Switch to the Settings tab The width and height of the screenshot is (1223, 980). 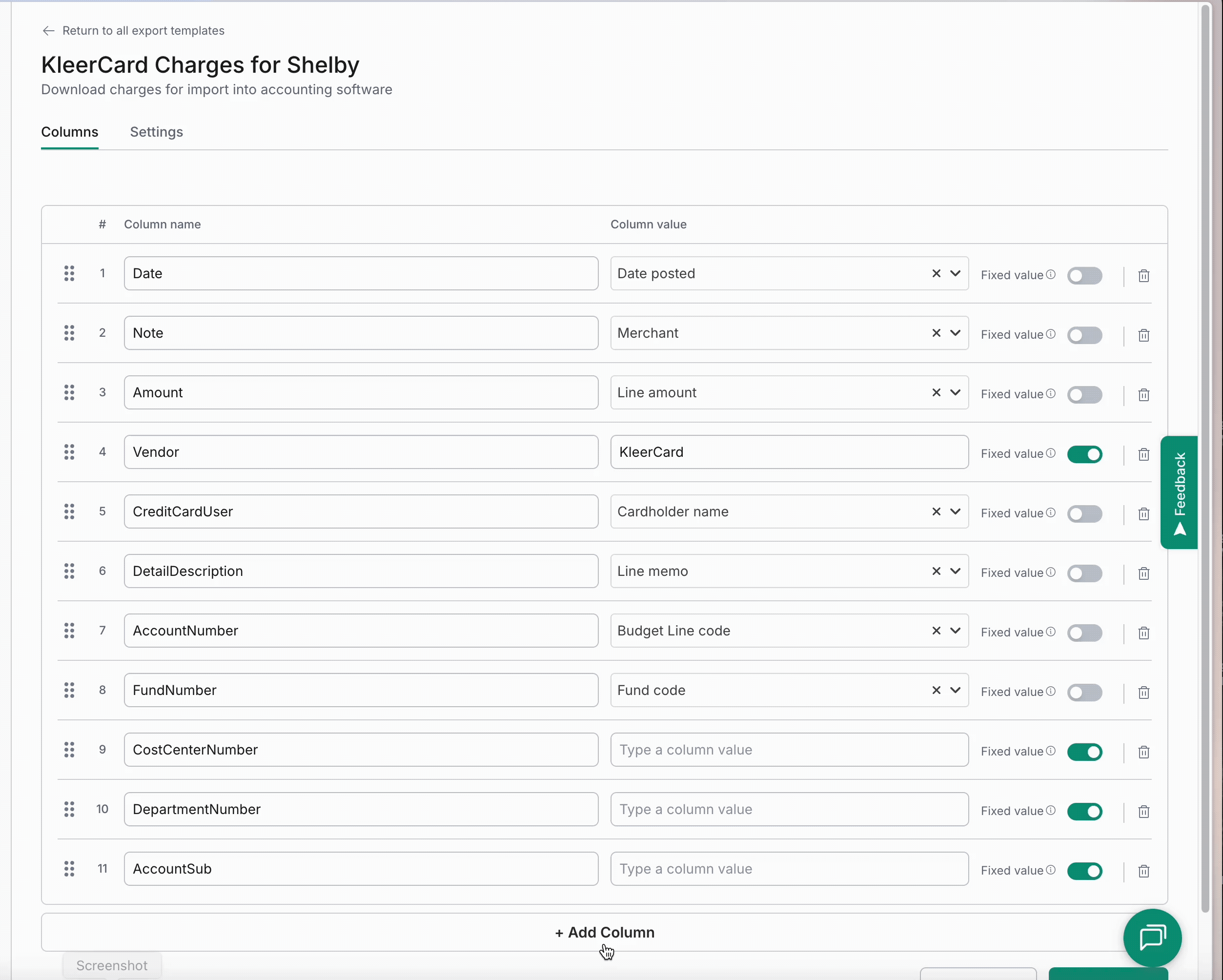click(x=156, y=132)
